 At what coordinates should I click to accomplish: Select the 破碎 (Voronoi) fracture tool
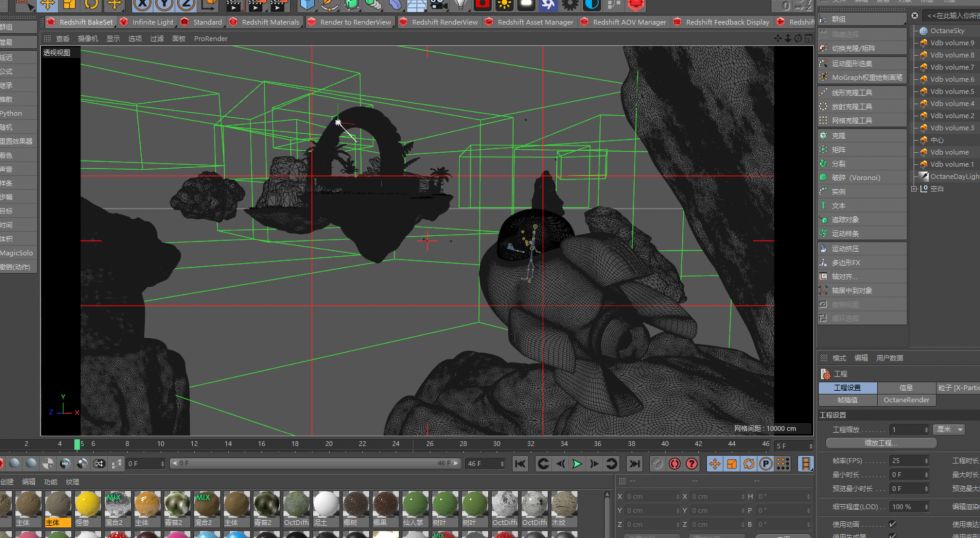[x=855, y=177]
